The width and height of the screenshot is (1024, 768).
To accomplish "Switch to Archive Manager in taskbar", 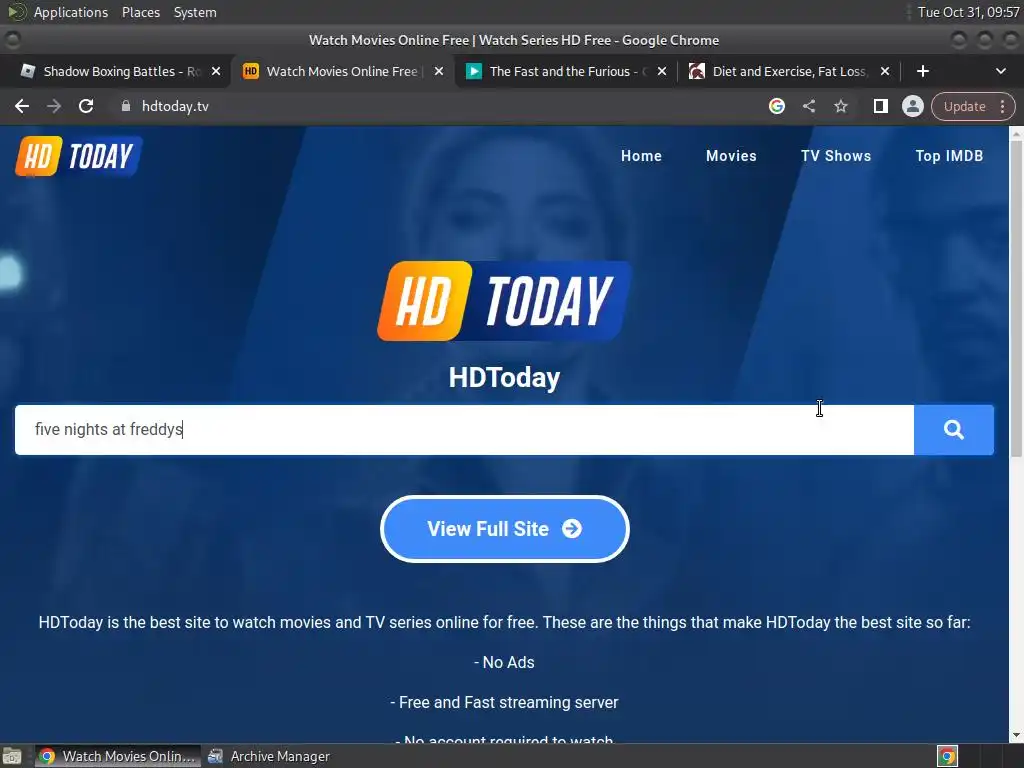I will [x=269, y=756].
